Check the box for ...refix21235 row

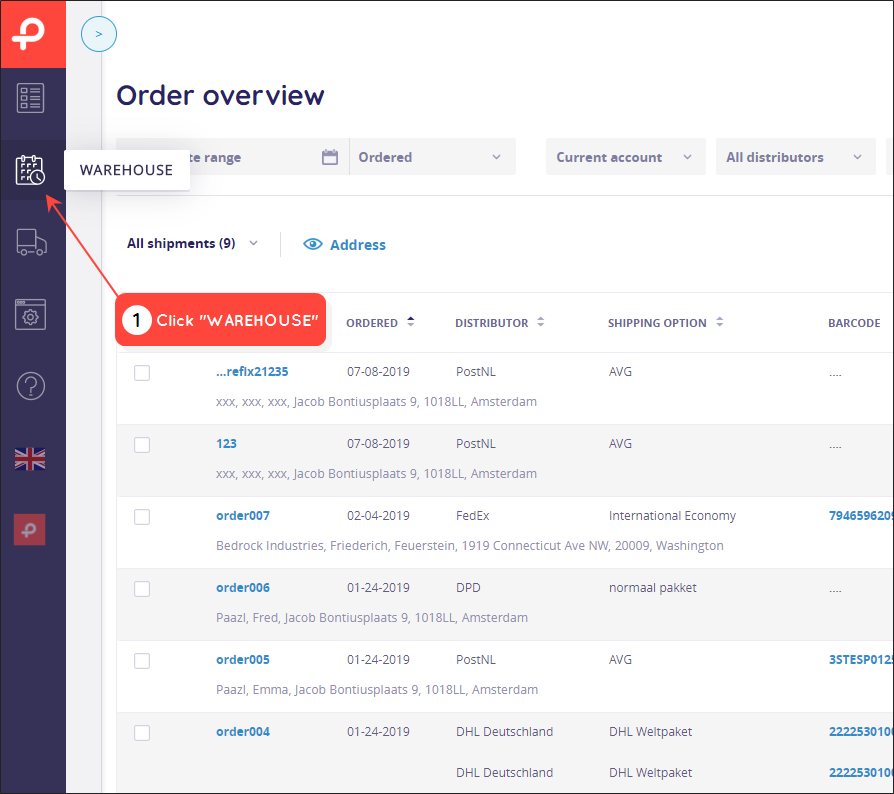(x=142, y=373)
